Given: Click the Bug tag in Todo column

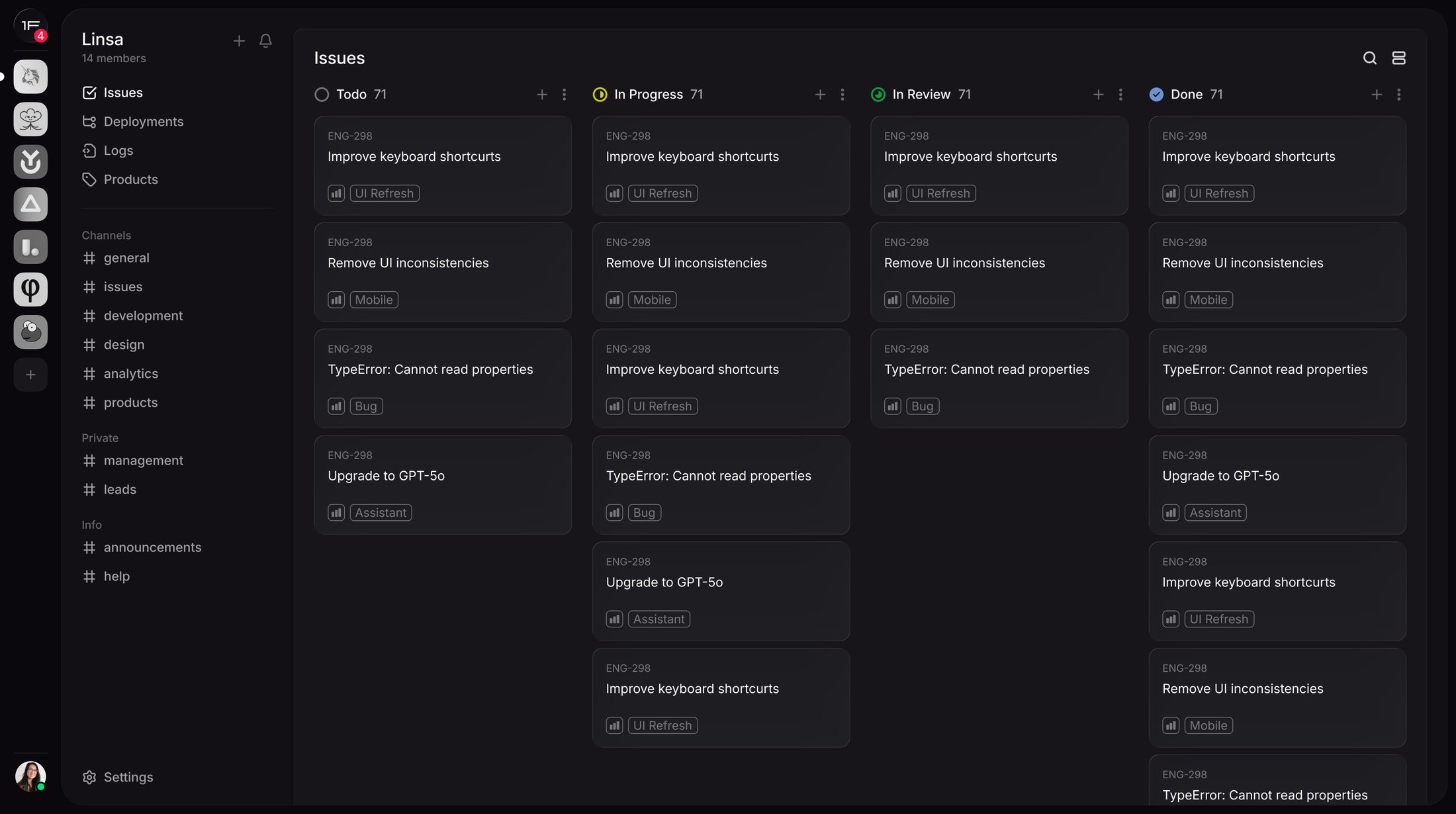Looking at the screenshot, I should 366,406.
